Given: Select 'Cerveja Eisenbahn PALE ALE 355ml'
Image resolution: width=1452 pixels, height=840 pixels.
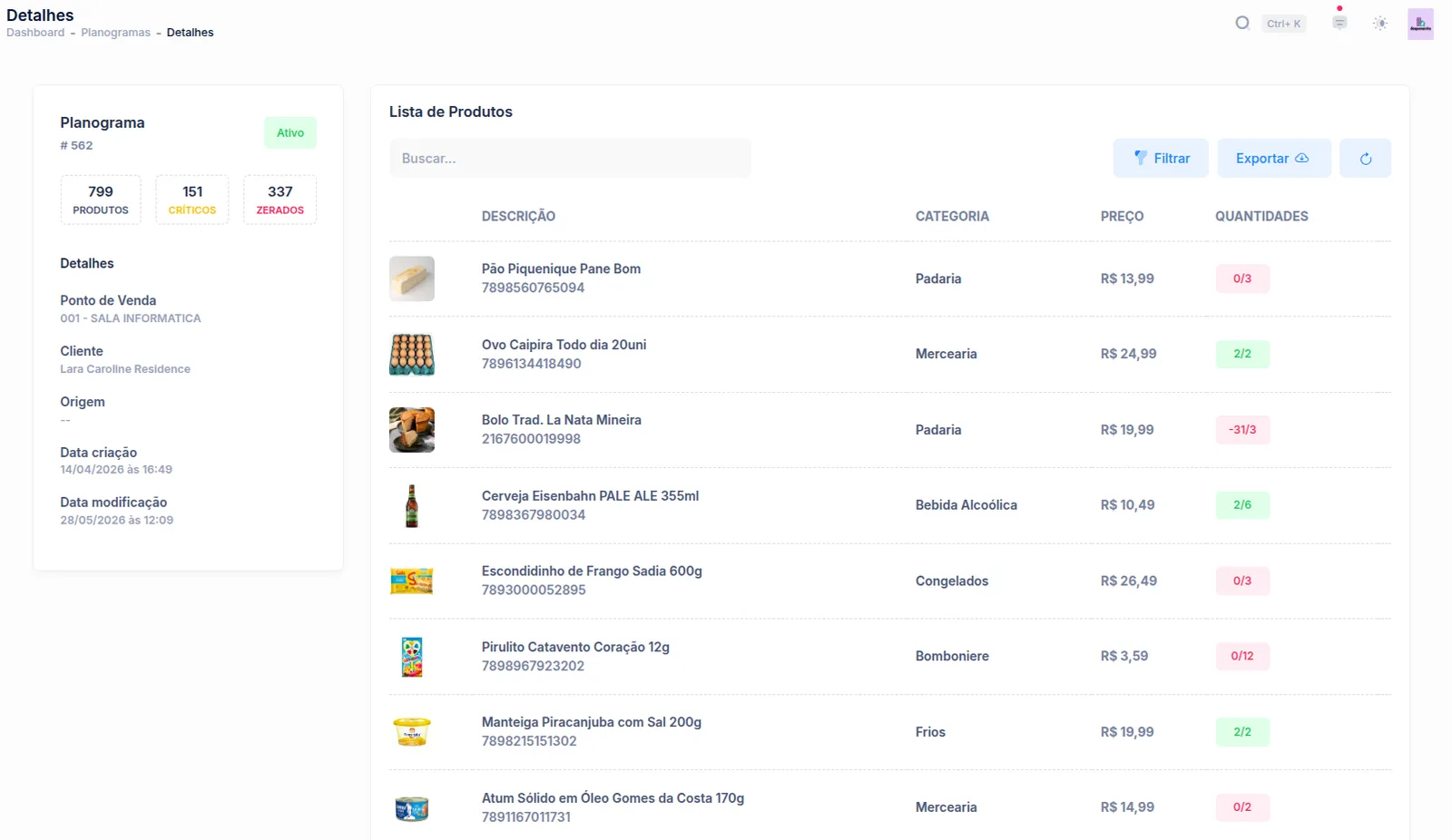Looking at the screenshot, I should [590, 496].
